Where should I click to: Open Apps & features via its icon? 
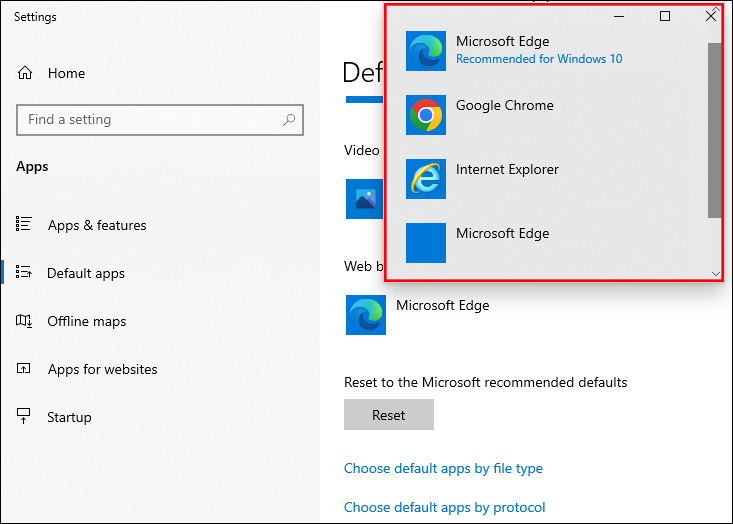click(x=26, y=225)
